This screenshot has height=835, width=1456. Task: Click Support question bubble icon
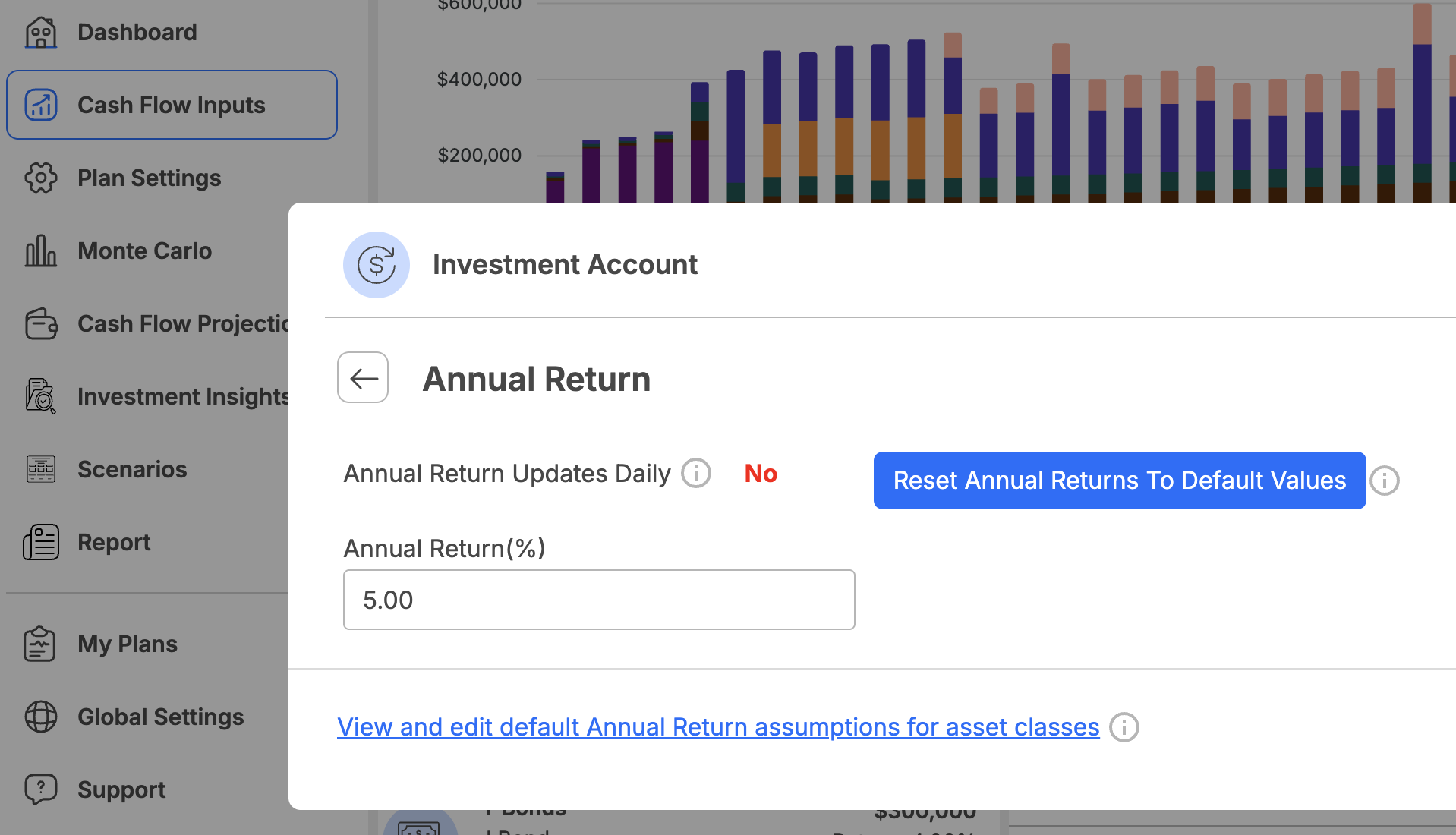pyautogui.click(x=41, y=789)
